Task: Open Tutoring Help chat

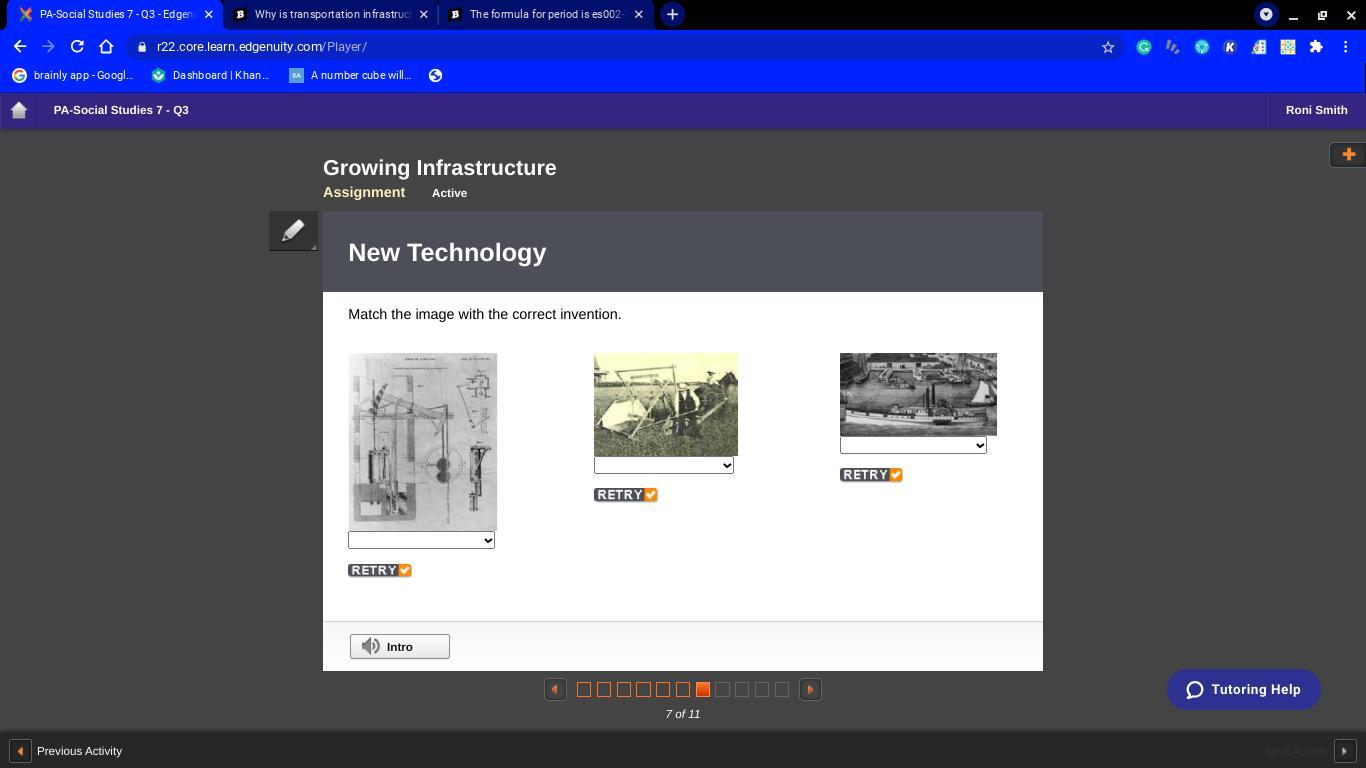Action: (x=1243, y=689)
